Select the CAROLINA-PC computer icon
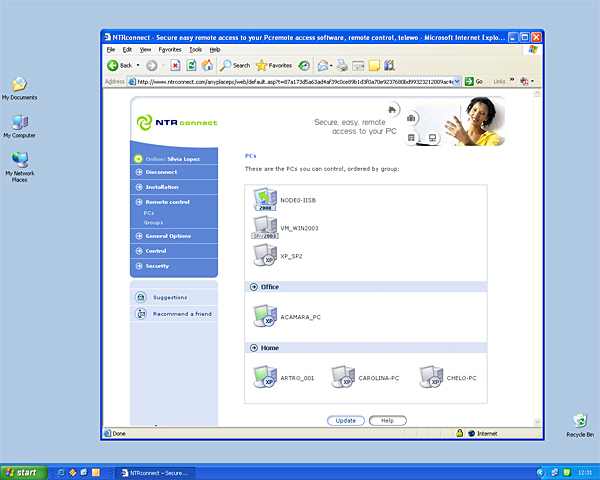 (343, 377)
